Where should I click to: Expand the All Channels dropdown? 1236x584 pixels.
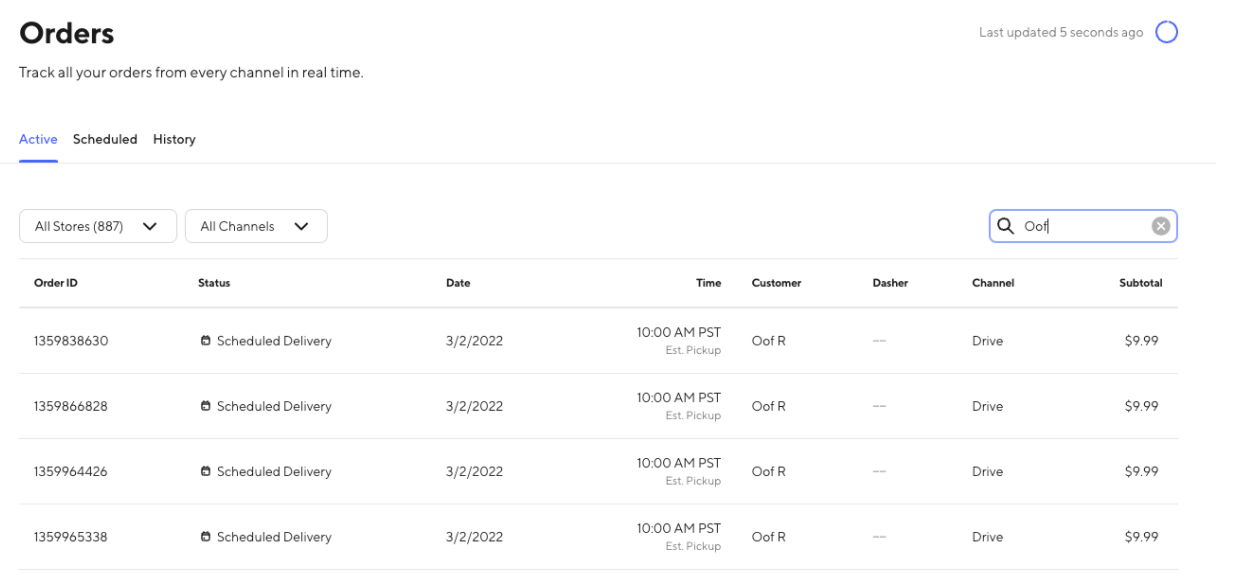(255, 226)
